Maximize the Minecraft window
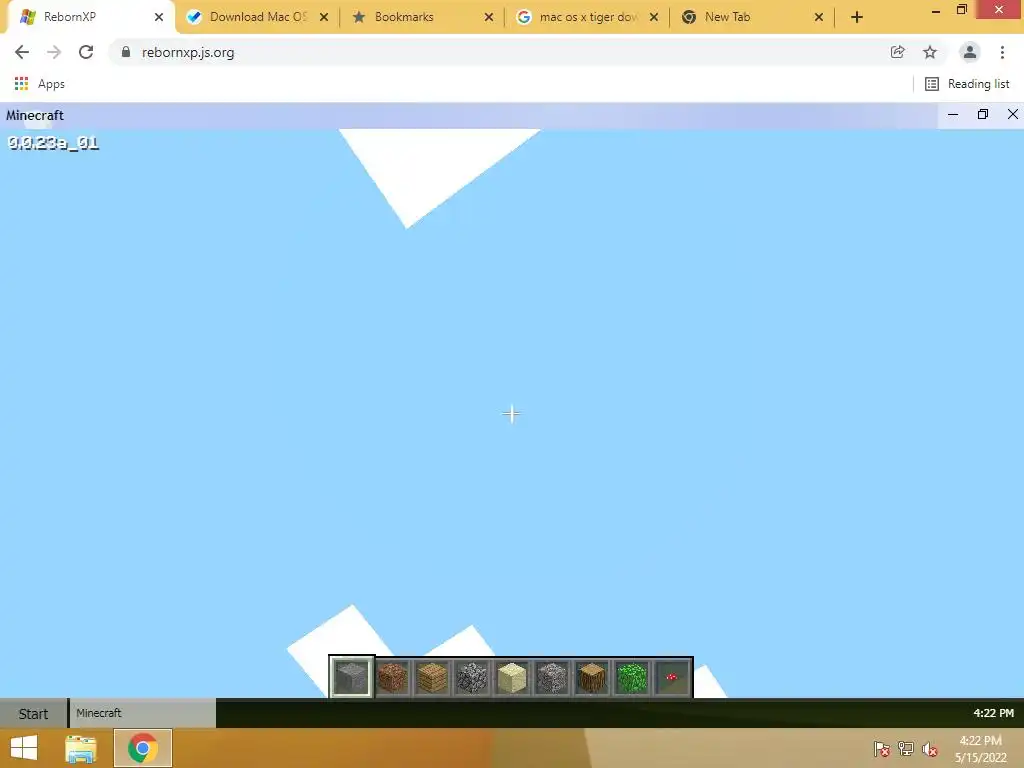The image size is (1024, 768). click(x=983, y=115)
